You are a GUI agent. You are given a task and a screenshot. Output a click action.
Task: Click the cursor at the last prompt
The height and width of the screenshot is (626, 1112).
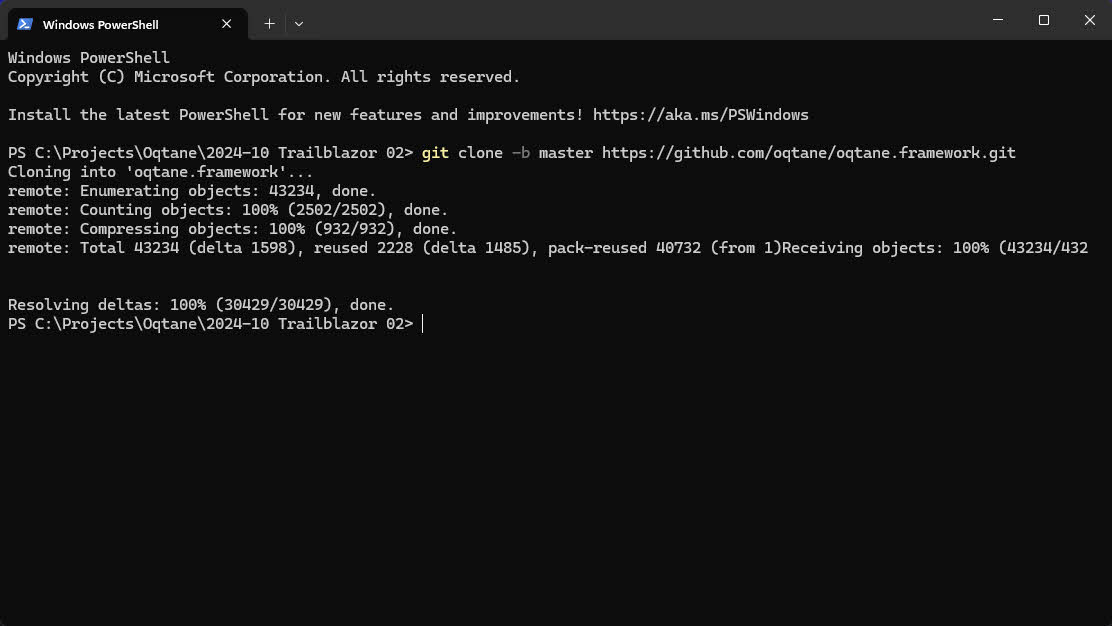423,324
